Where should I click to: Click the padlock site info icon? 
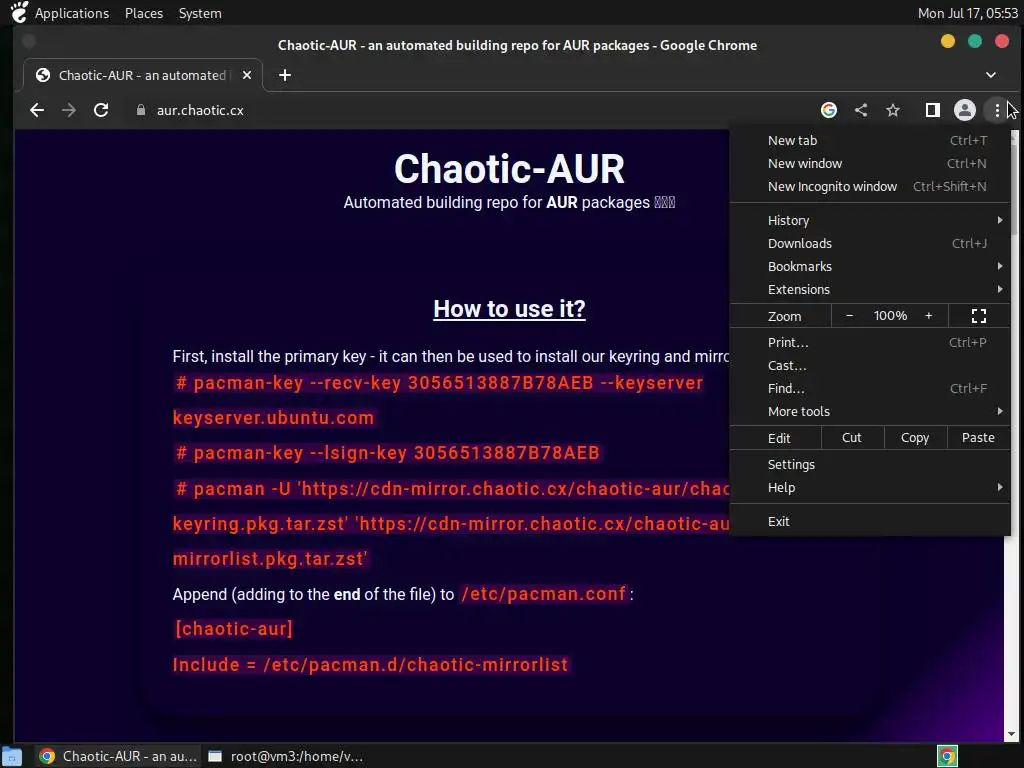click(x=140, y=110)
